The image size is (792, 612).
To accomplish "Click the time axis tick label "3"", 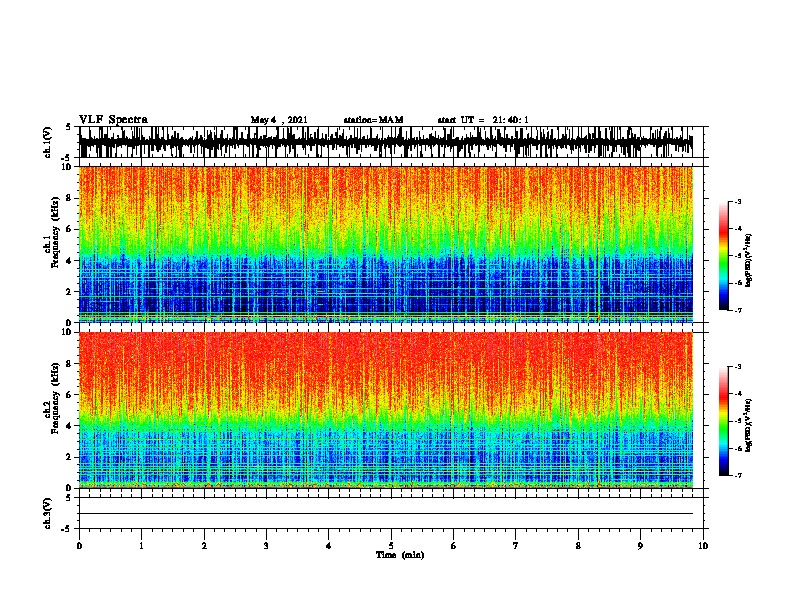I will [266, 545].
